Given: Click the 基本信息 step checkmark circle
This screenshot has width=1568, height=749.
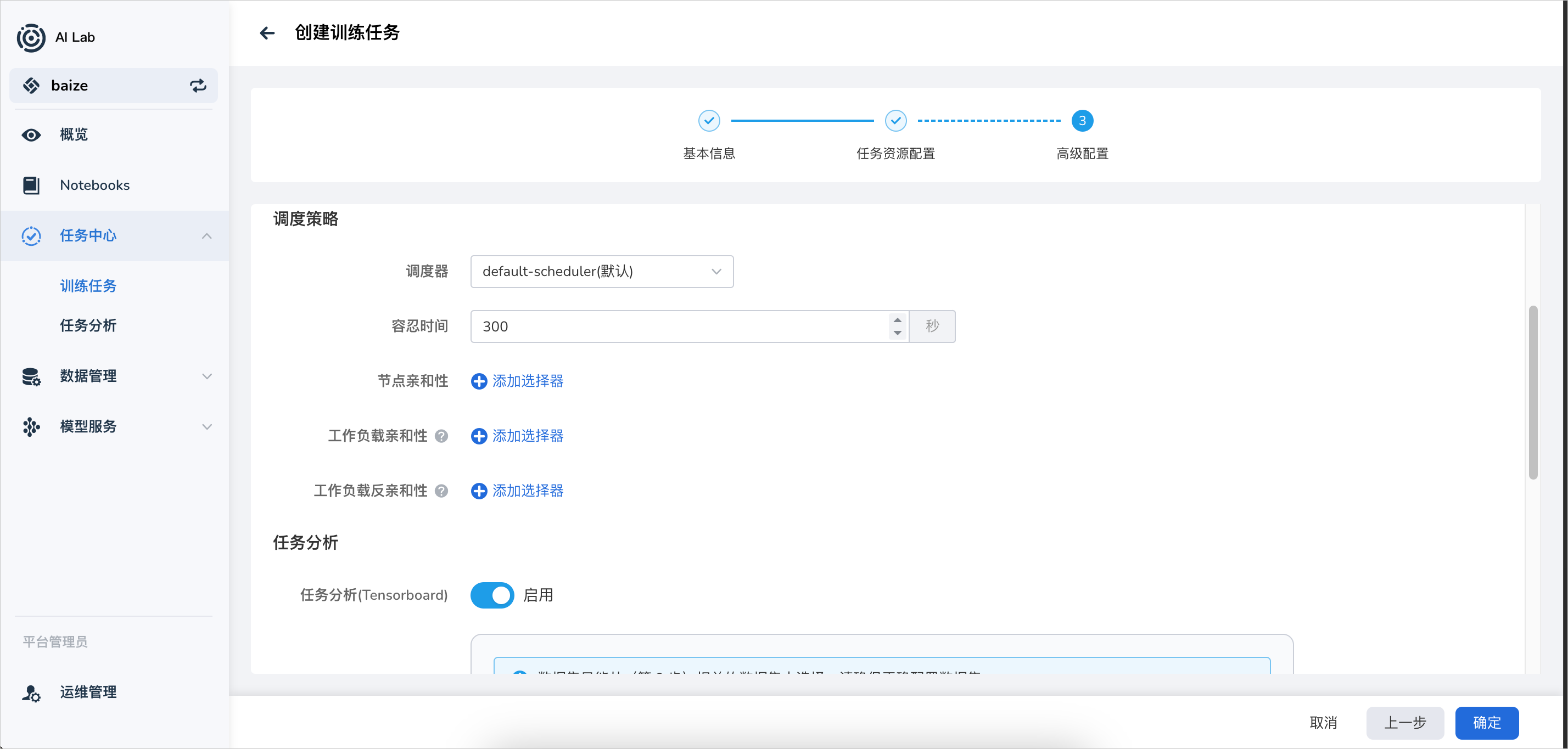Looking at the screenshot, I should coord(709,121).
